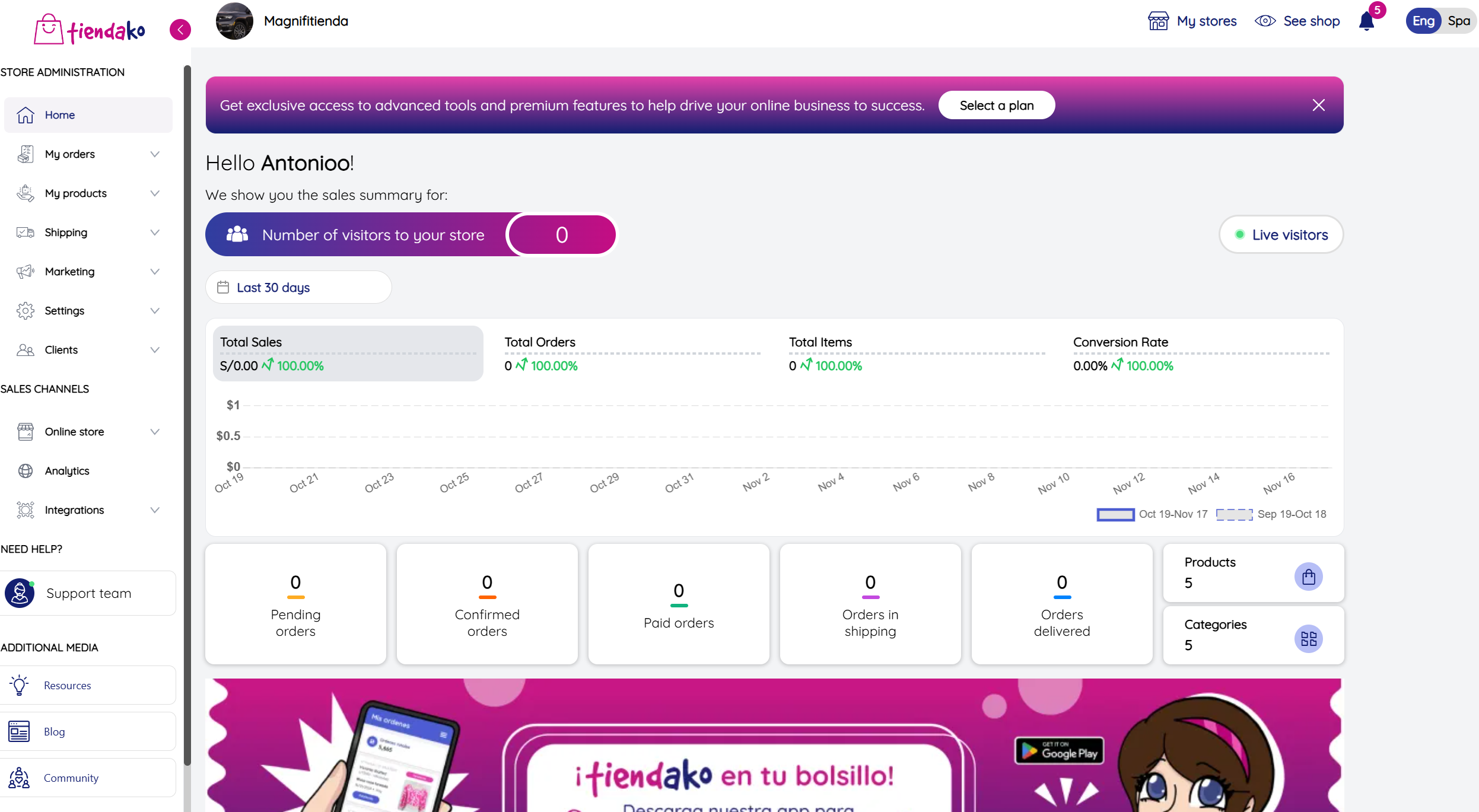Expand the My products chevron
1479x812 pixels.
155,193
